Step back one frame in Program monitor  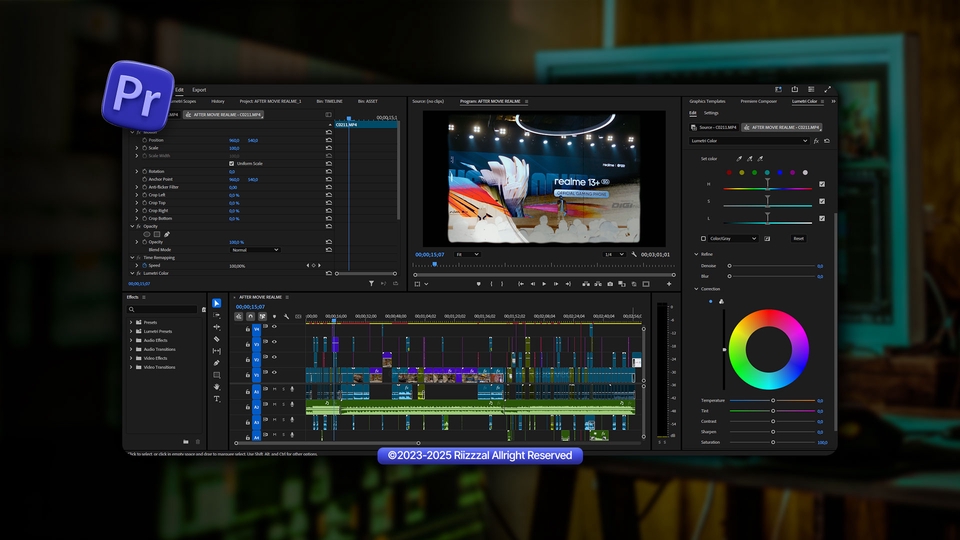532,284
